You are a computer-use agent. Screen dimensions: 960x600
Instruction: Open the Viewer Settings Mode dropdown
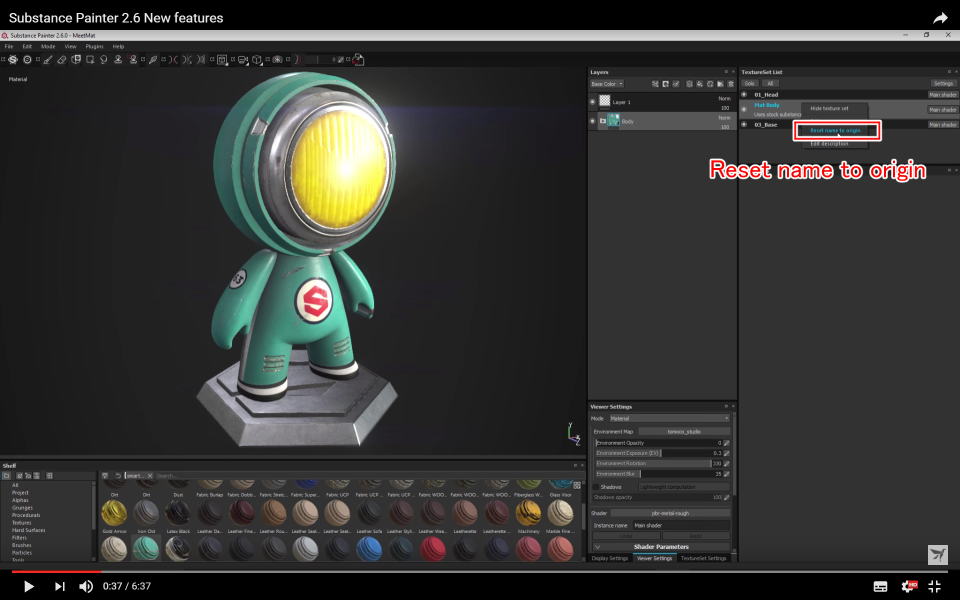coord(669,418)
